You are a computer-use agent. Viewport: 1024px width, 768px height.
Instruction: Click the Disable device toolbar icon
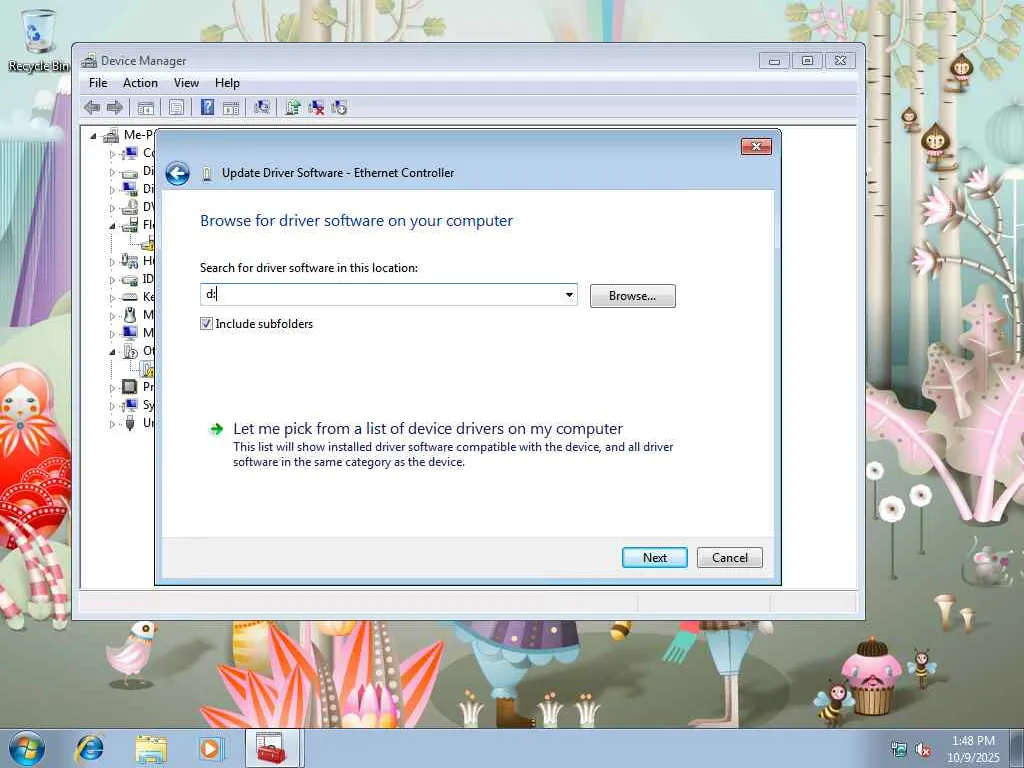(339, 107)
